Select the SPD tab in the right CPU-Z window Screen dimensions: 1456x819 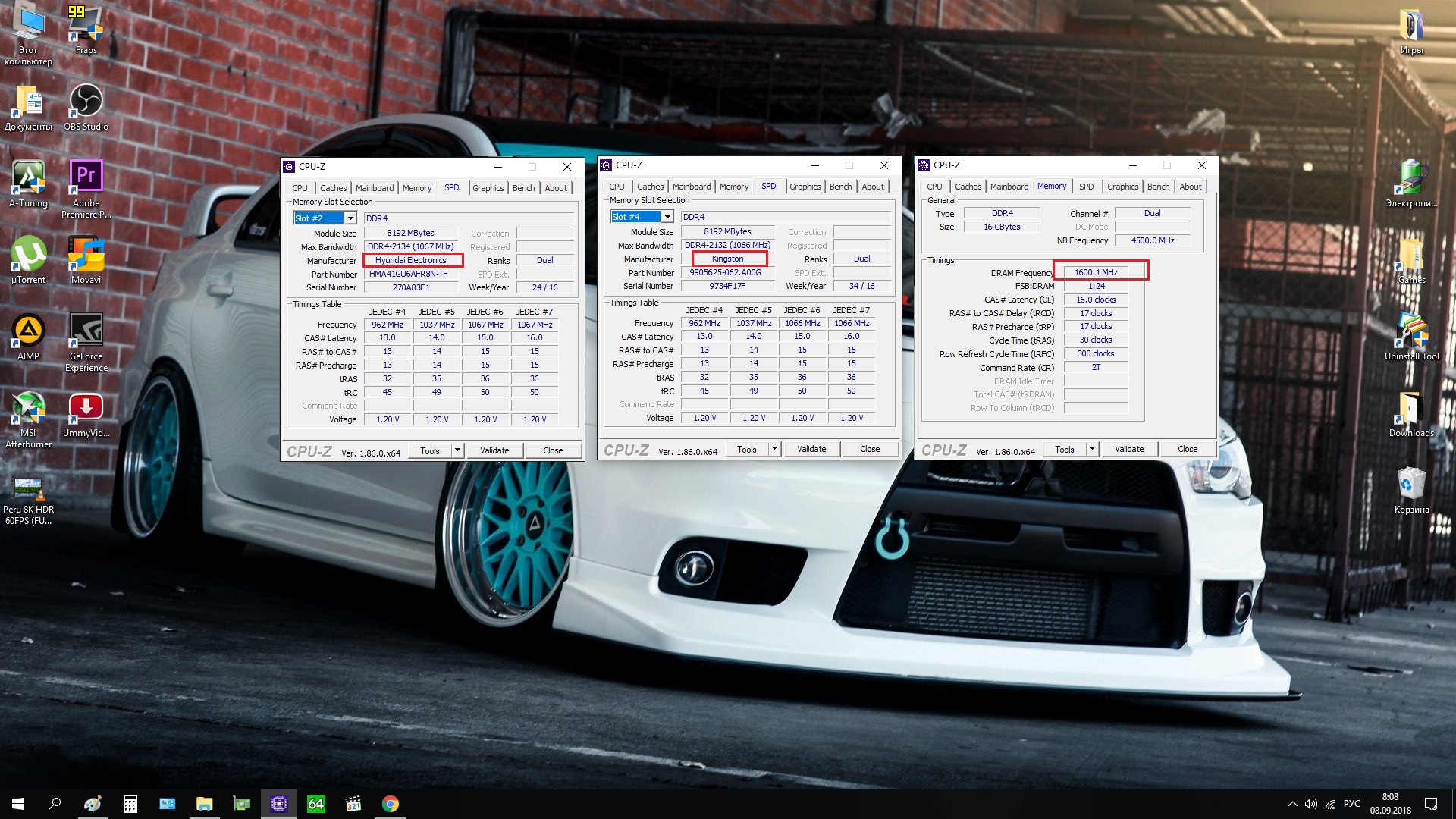coord(1086,187)
